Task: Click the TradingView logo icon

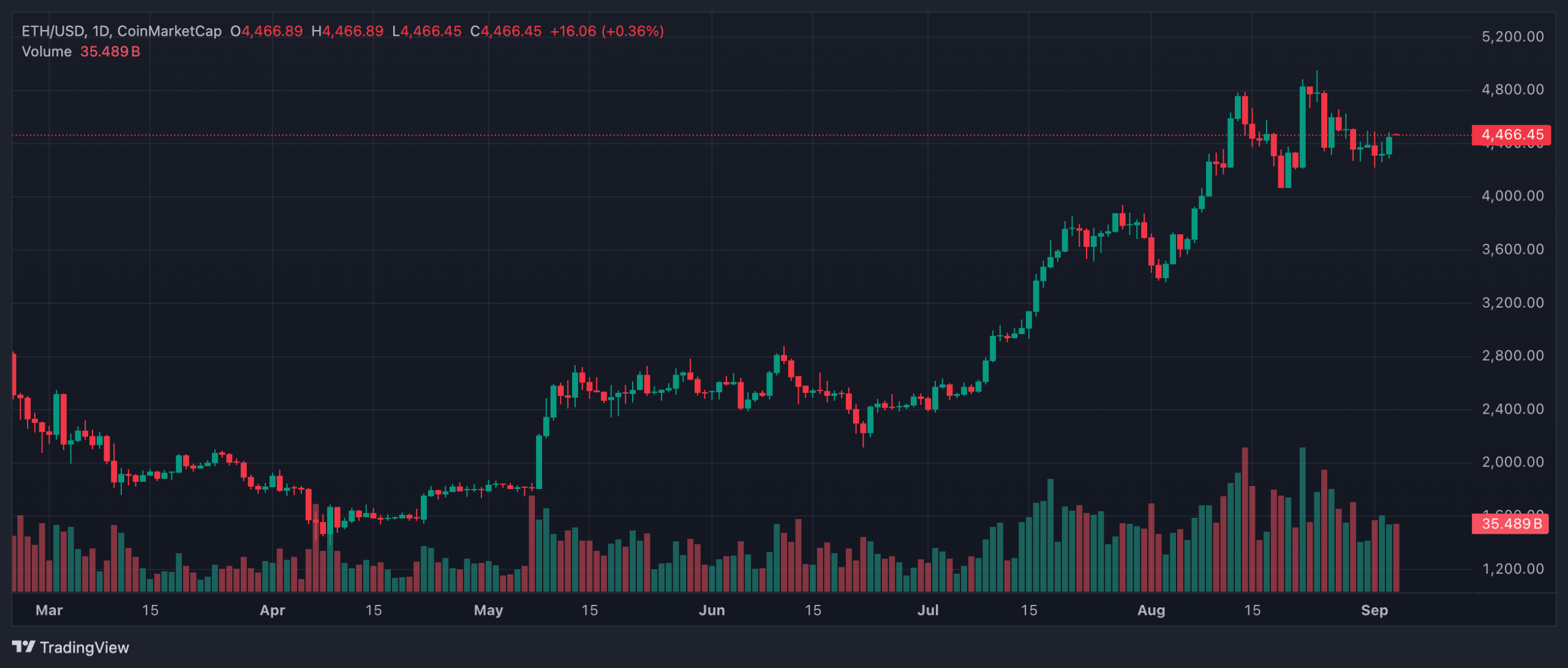Action: coord(23,647)
